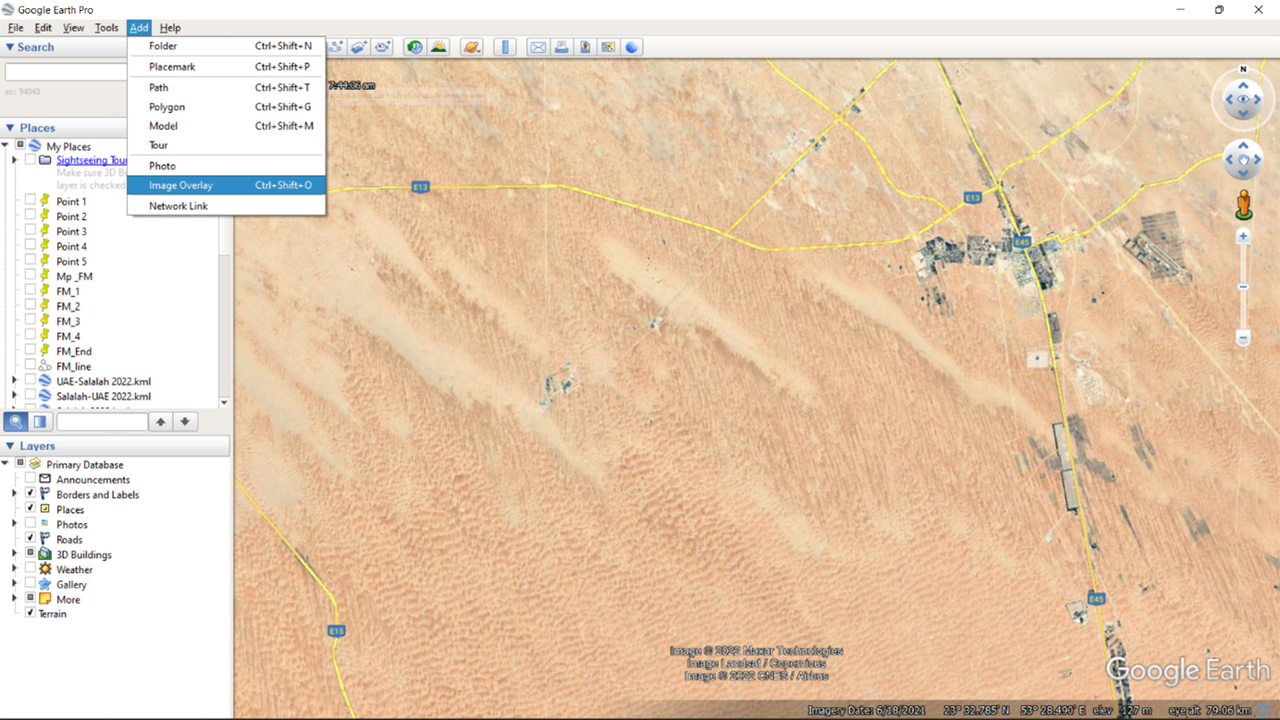Check the Point 3 checkbox

coord(30,231)
